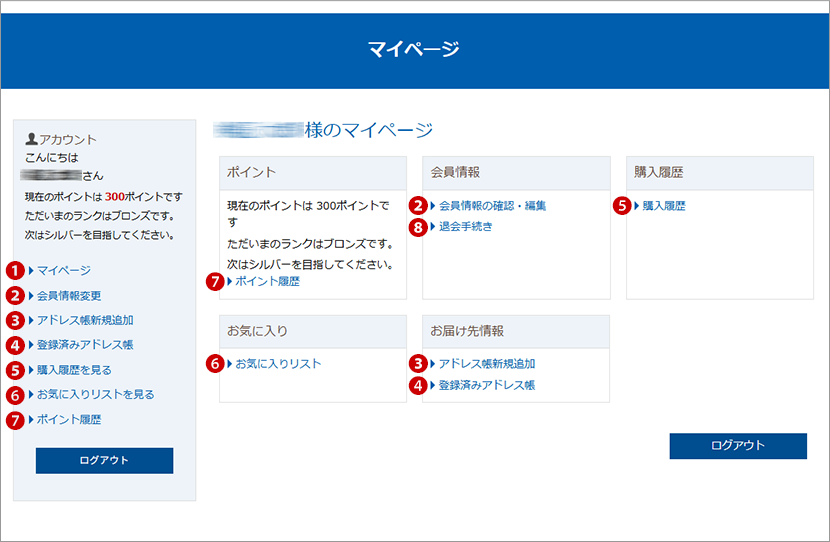Open 購入履歴 link in 購入履歴 card
The width and height of the screenshot is (830, 542).
point(664,206)
